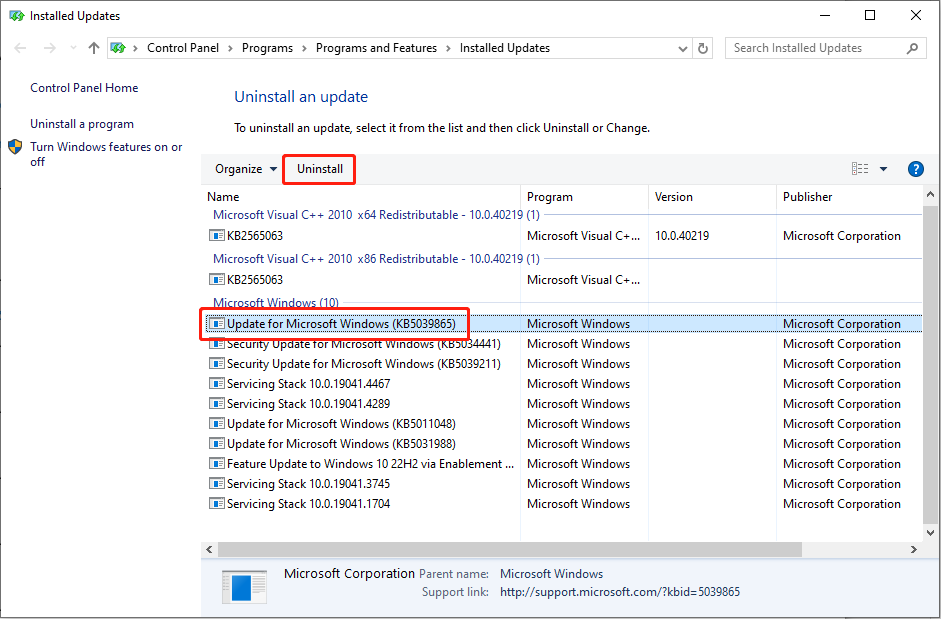The image size is (941, 619).
Task: Open the Uninstall a program link
Action: 82,124
